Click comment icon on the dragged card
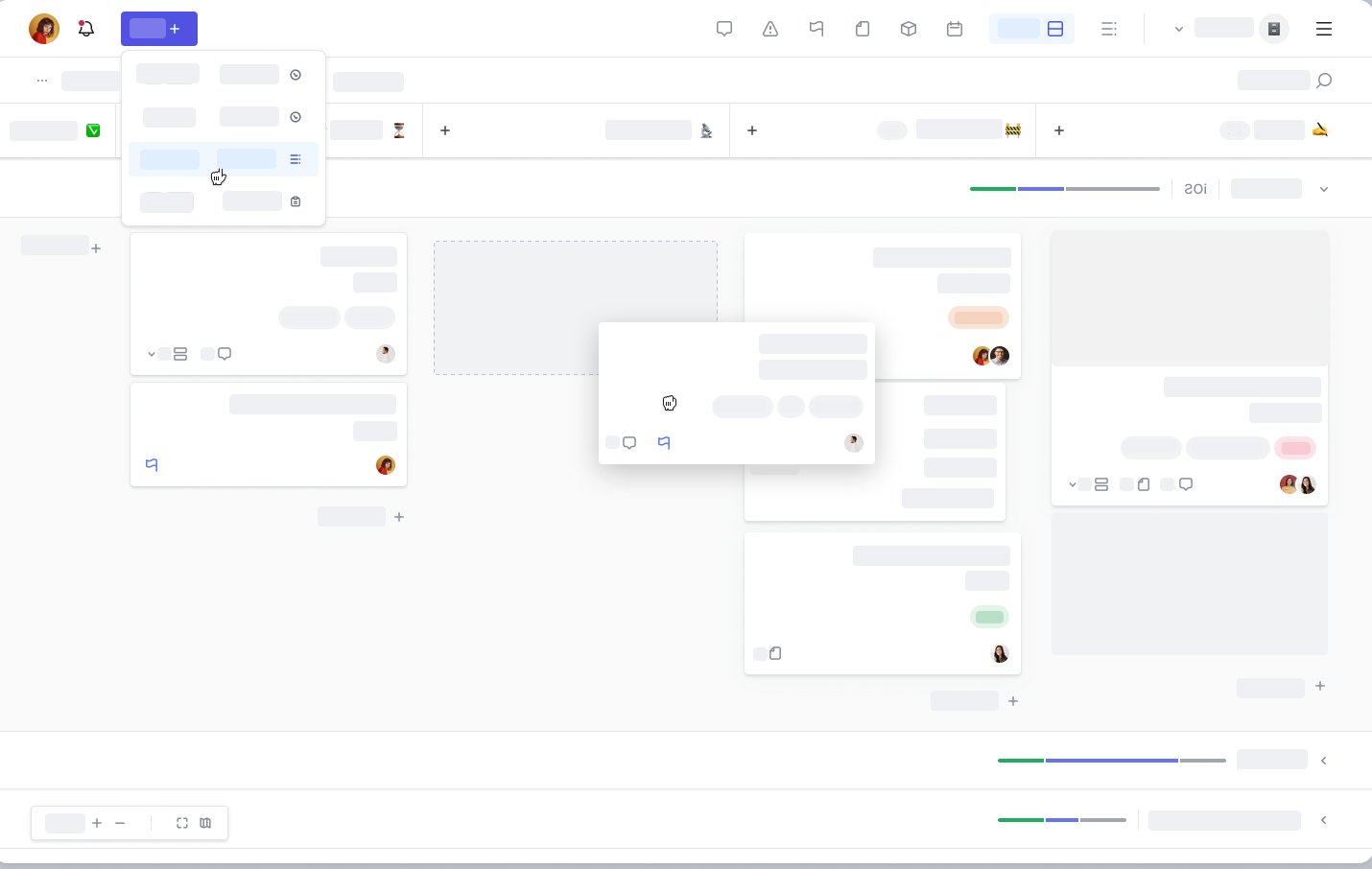The height and width of the screenshot is (869, 1372). 629,442
